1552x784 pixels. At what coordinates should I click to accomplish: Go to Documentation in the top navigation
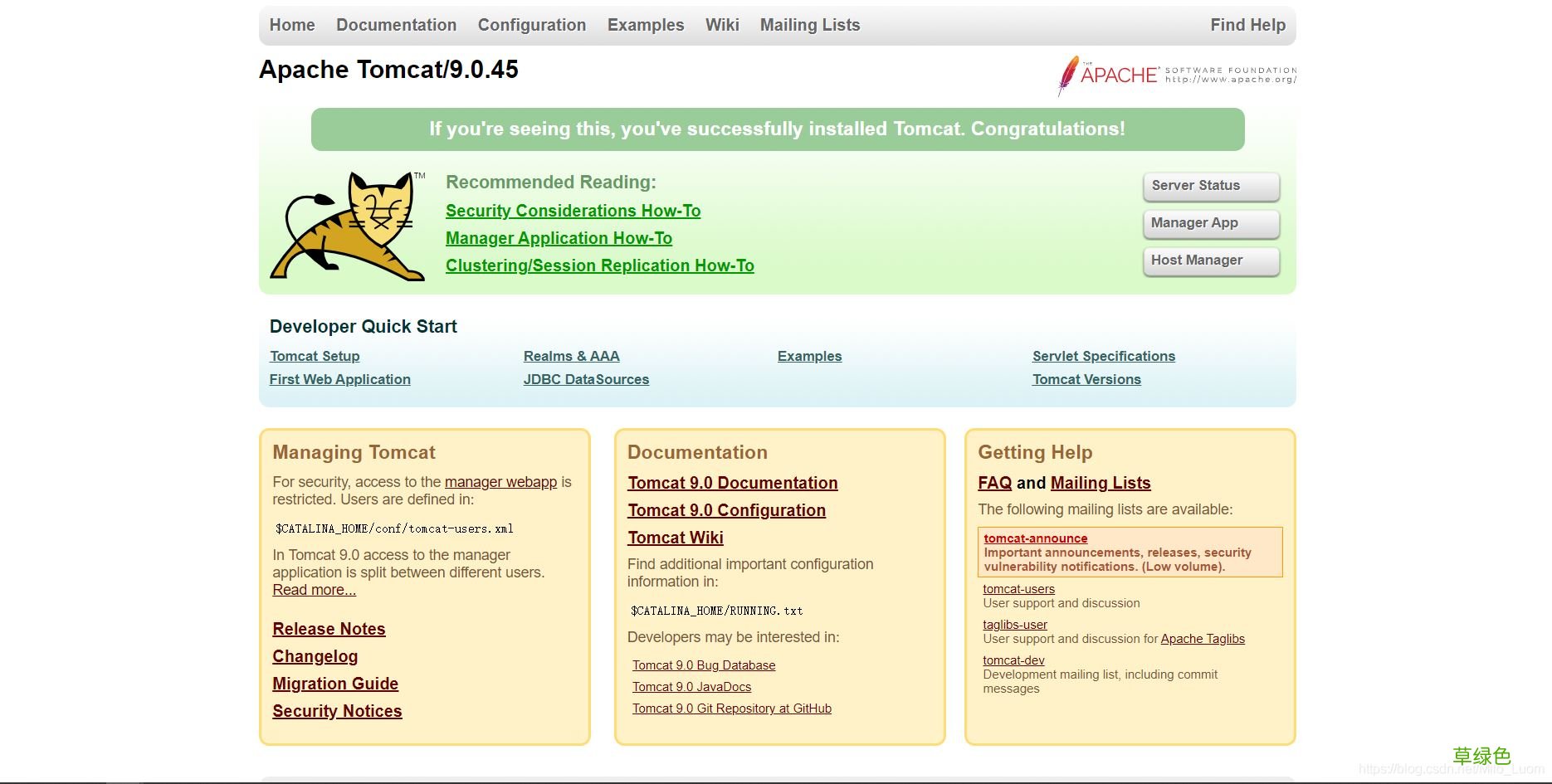[396, 25]
